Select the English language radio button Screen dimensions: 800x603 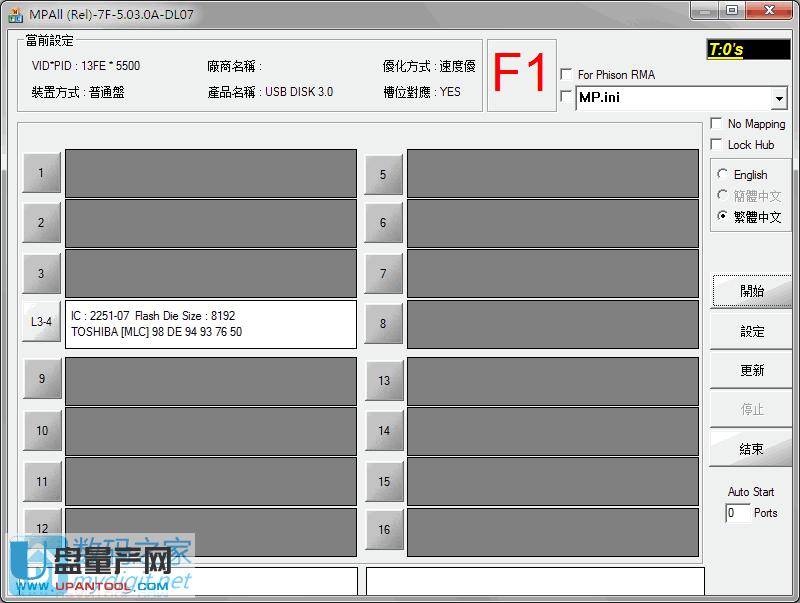point(723,175)
